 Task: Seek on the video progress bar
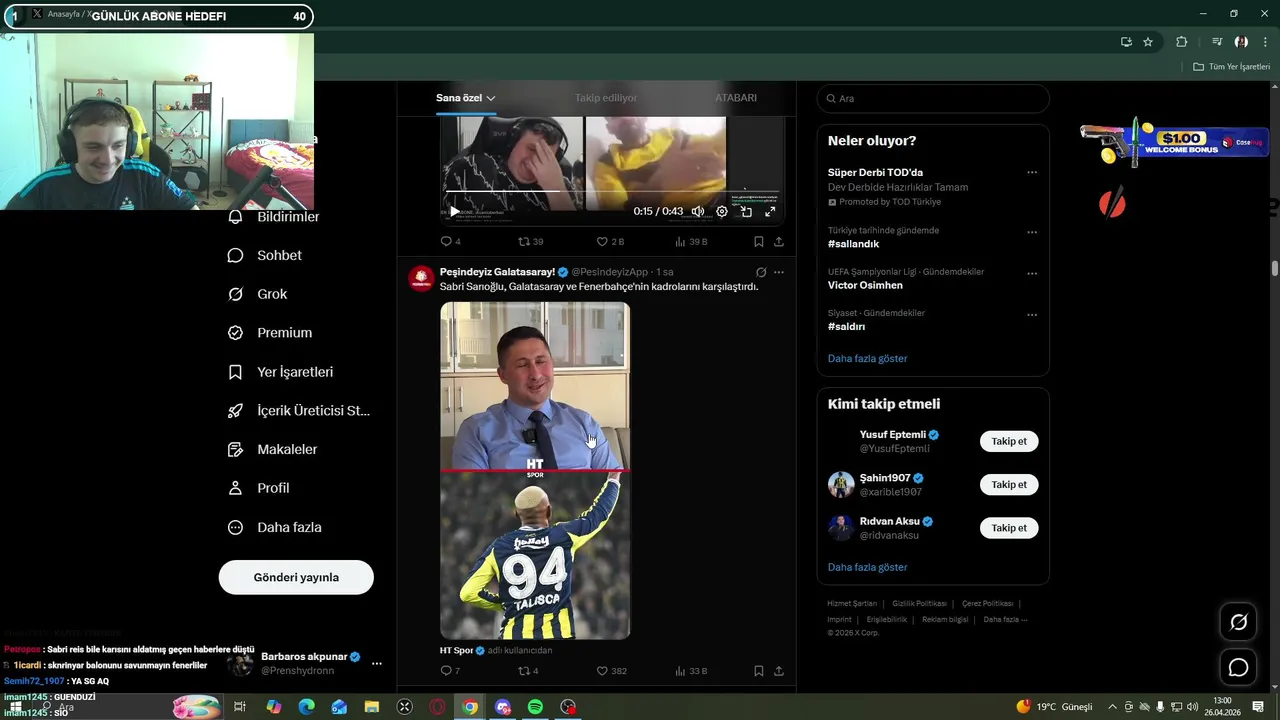coord(612,191)
